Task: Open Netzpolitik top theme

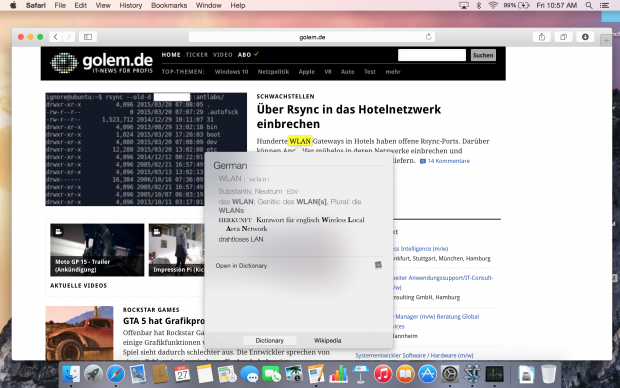Action: pos(273,72)
